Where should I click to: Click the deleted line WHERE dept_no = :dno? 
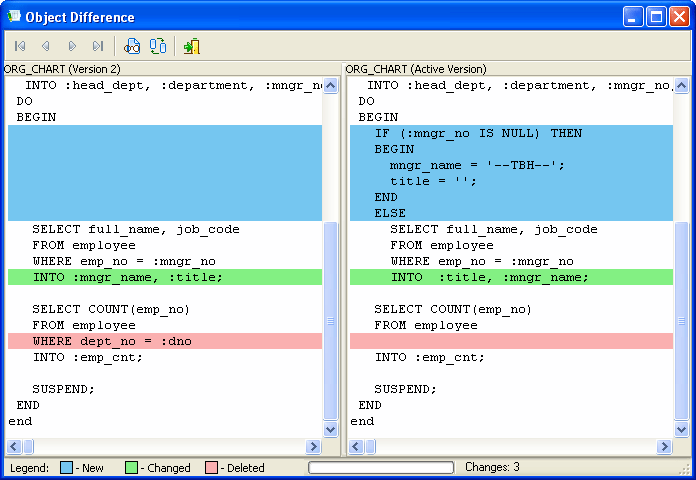[x=112, y=341]
